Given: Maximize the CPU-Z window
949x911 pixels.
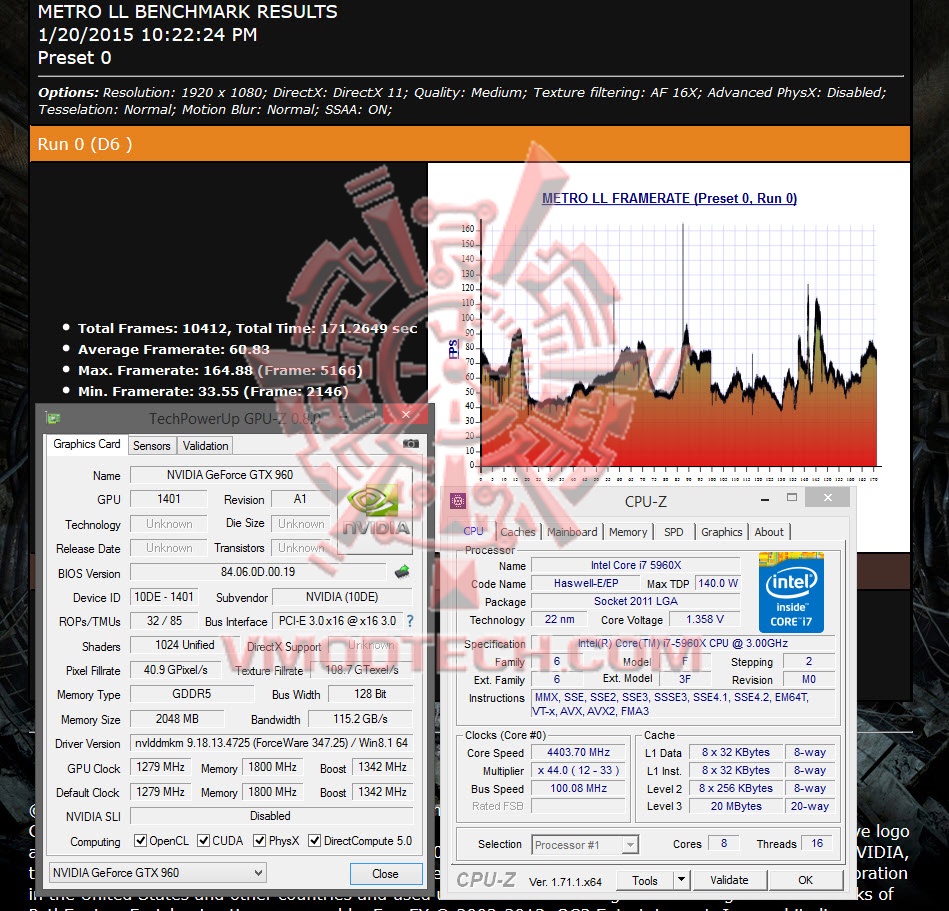Looking at the screenshot, I should point(792,498).
